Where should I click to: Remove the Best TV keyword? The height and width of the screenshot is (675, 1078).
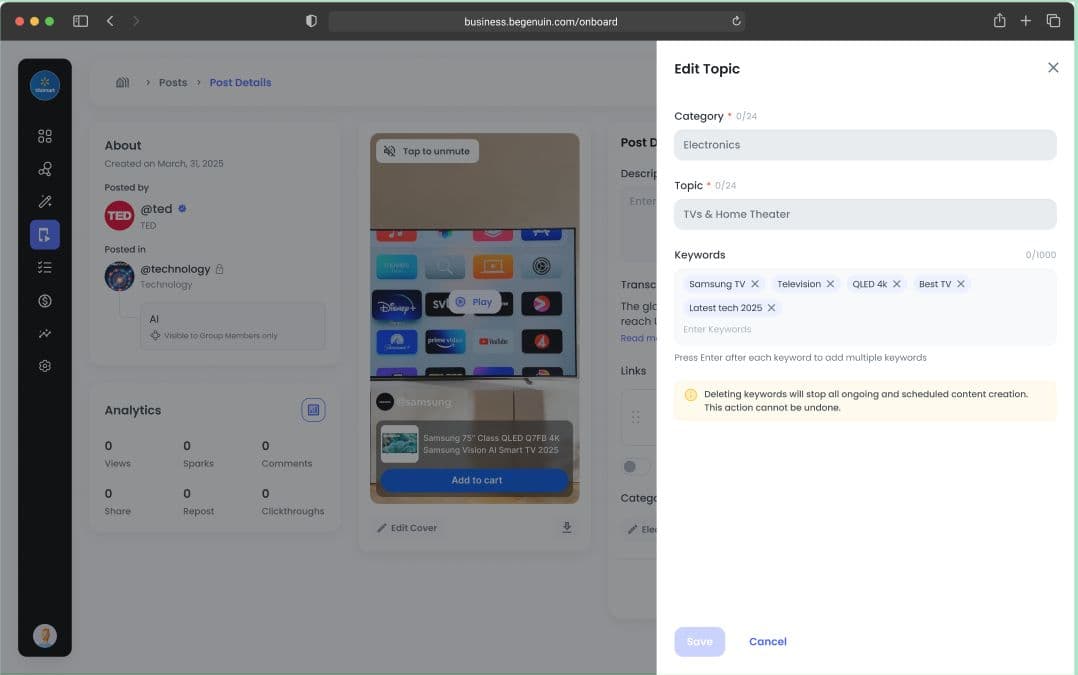pyautogui.click(x=960, y=284)
